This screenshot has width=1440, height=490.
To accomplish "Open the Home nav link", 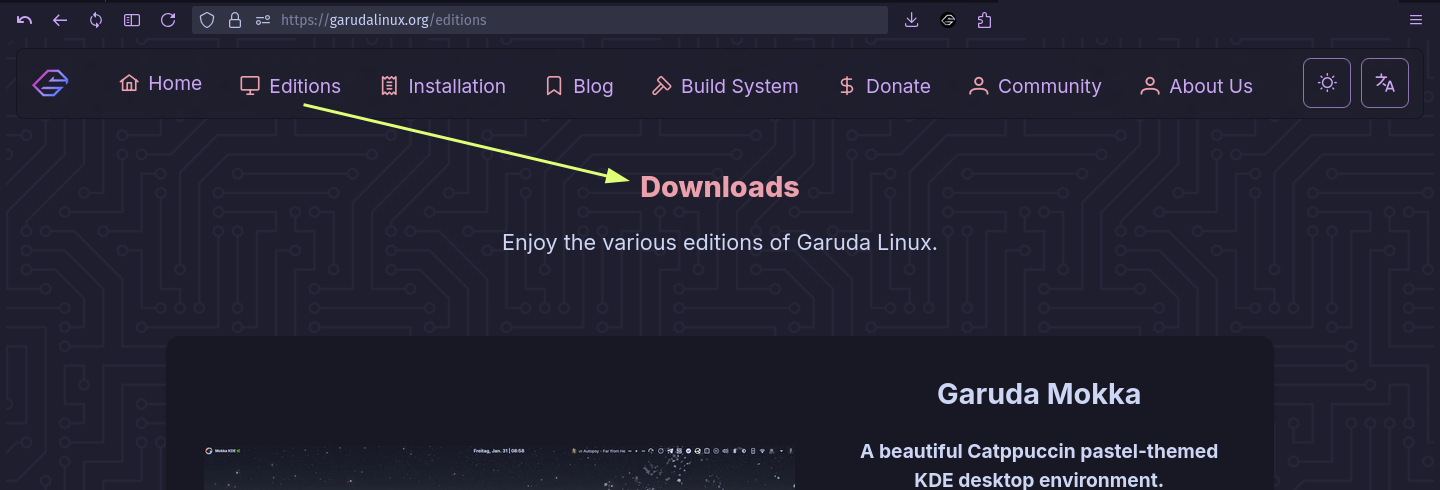I will click(x=161, y=84).
